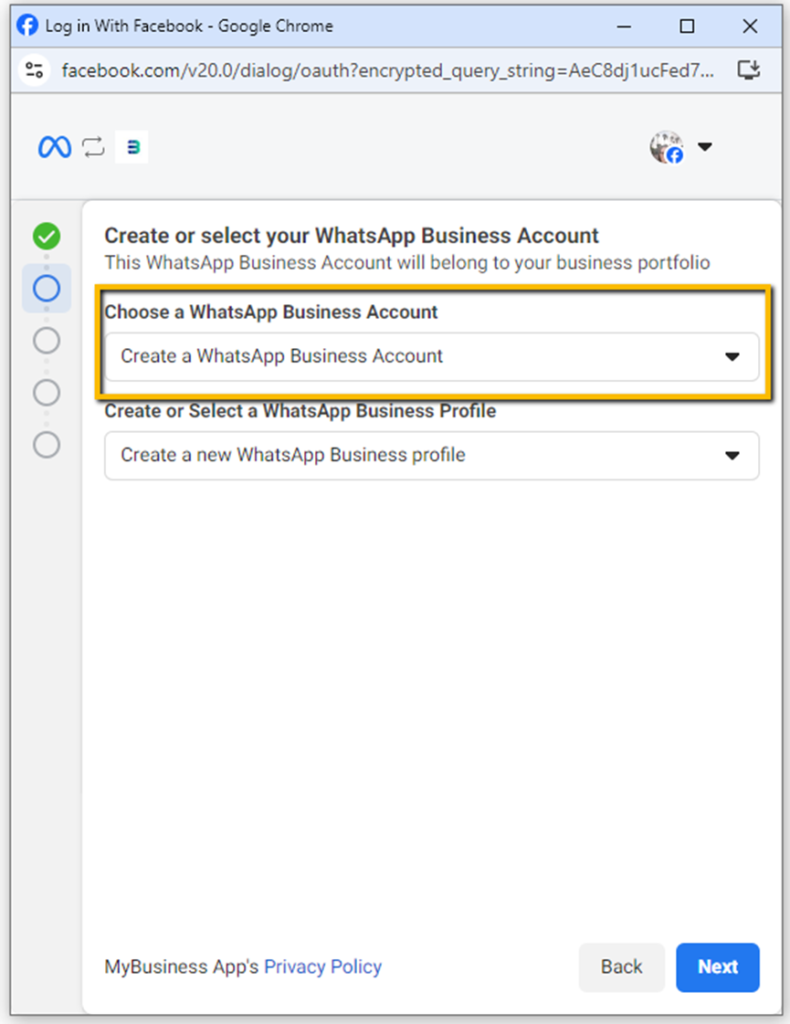The width and height of the screenshot is (790, 1024).
Task: Click the Meta logo icon
Action: (55, 147)
